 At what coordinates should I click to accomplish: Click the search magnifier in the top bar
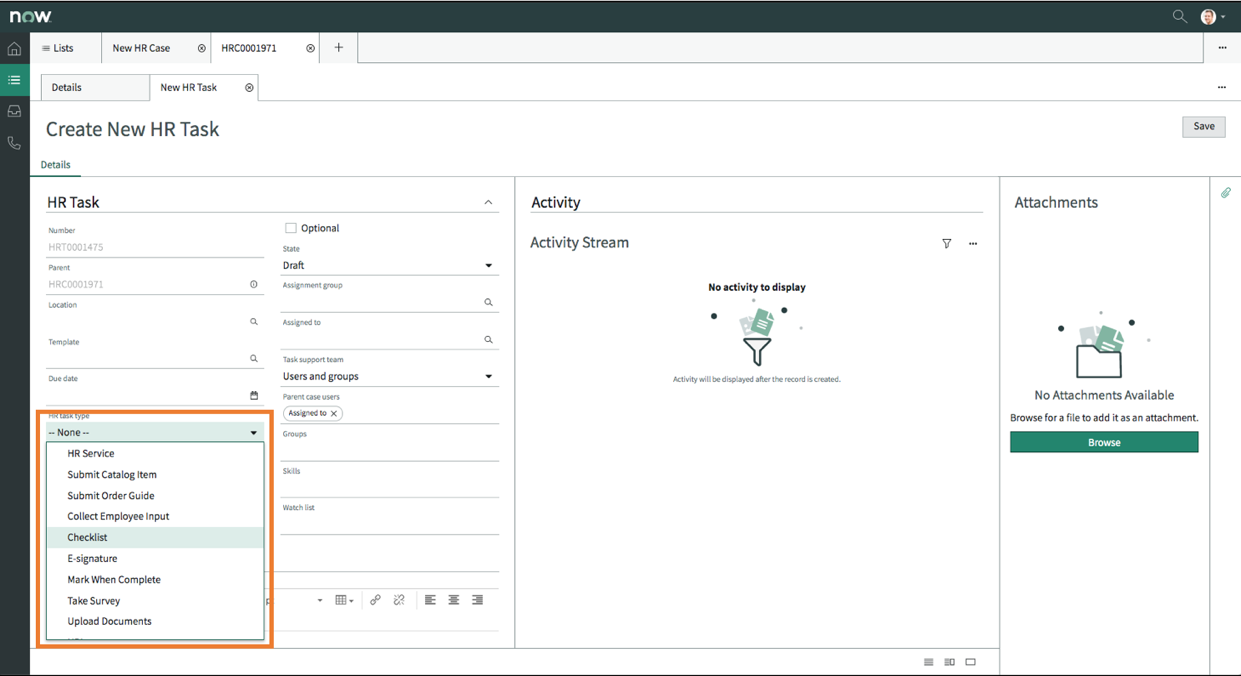(1179, 16)
